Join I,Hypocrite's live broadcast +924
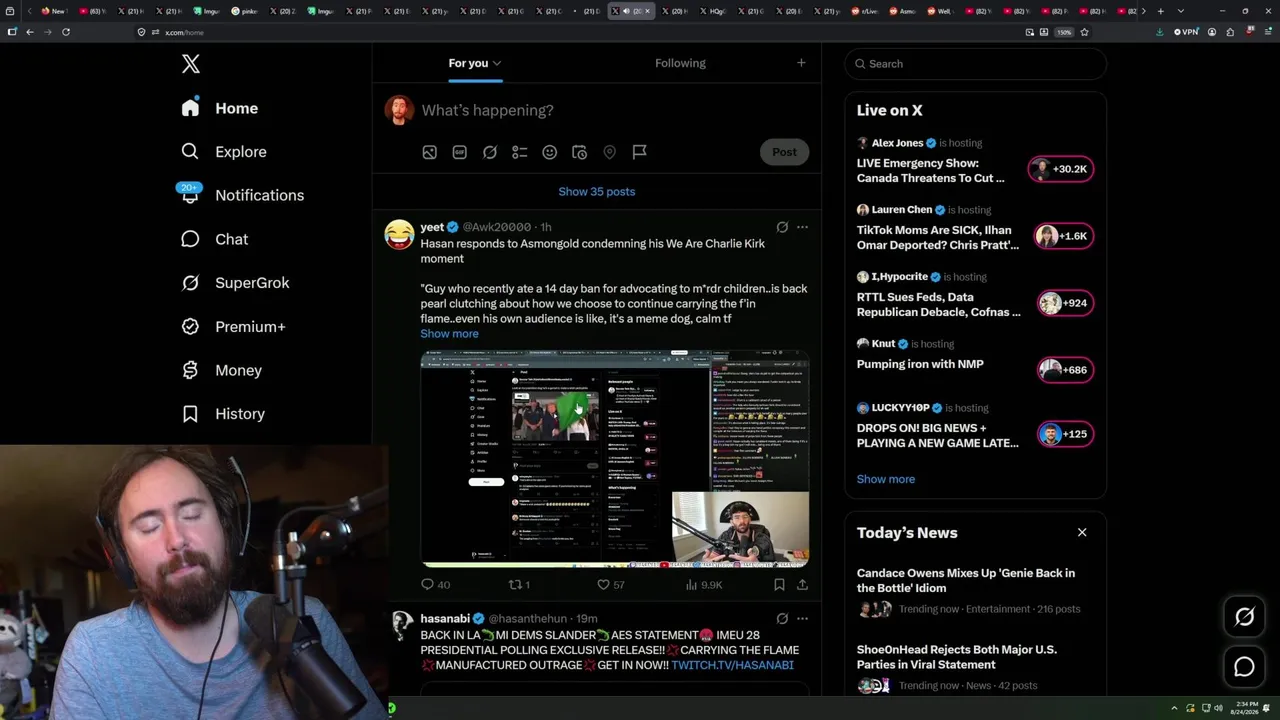 click(x=1065, y=303)
